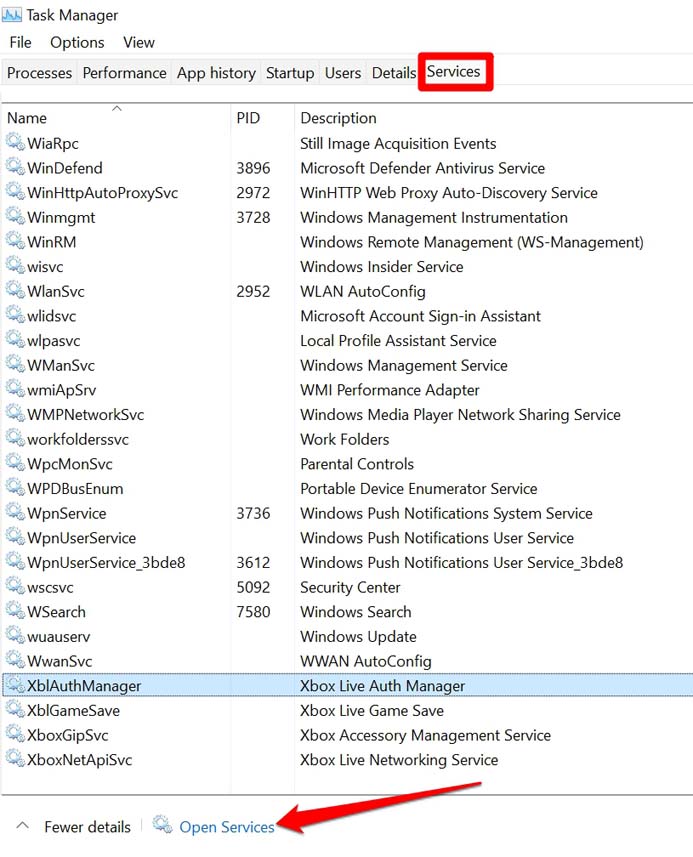Image resolution: width=693 pixels, height=857 pixels.
Task: Click WWAN AutoConfig description
Action: (x=366, y=661)
